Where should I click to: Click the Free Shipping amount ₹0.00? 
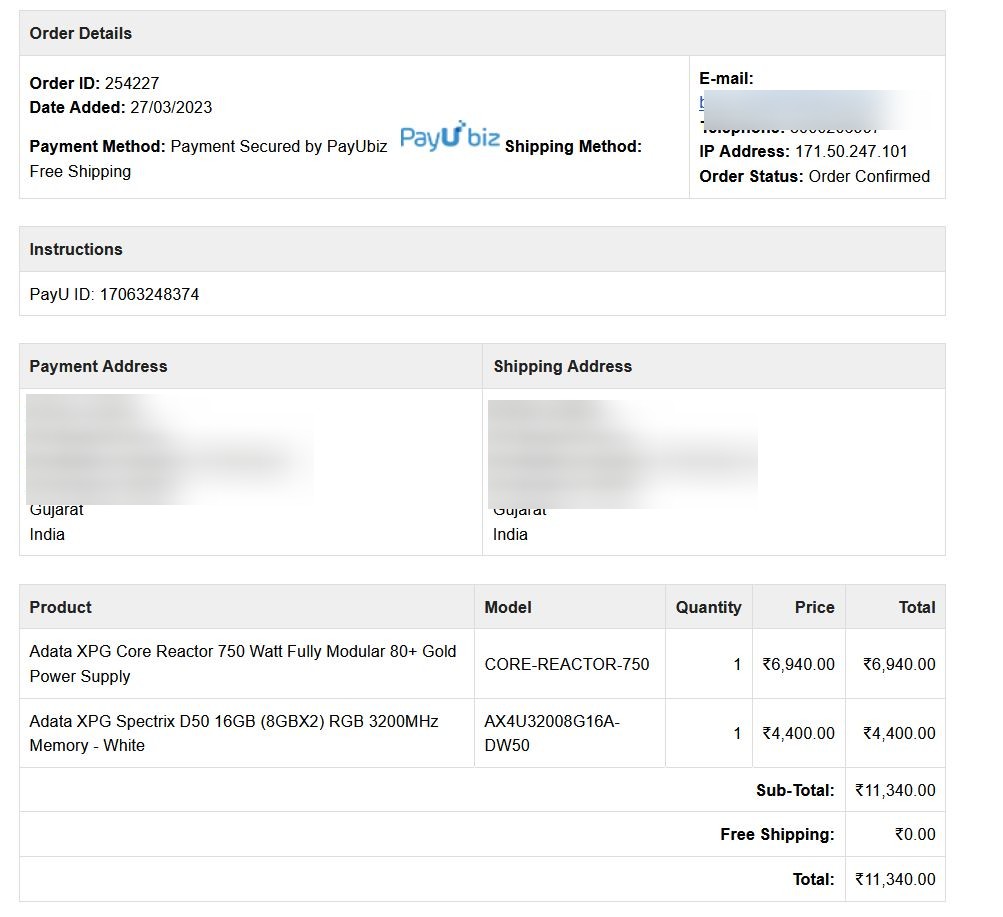915,835
